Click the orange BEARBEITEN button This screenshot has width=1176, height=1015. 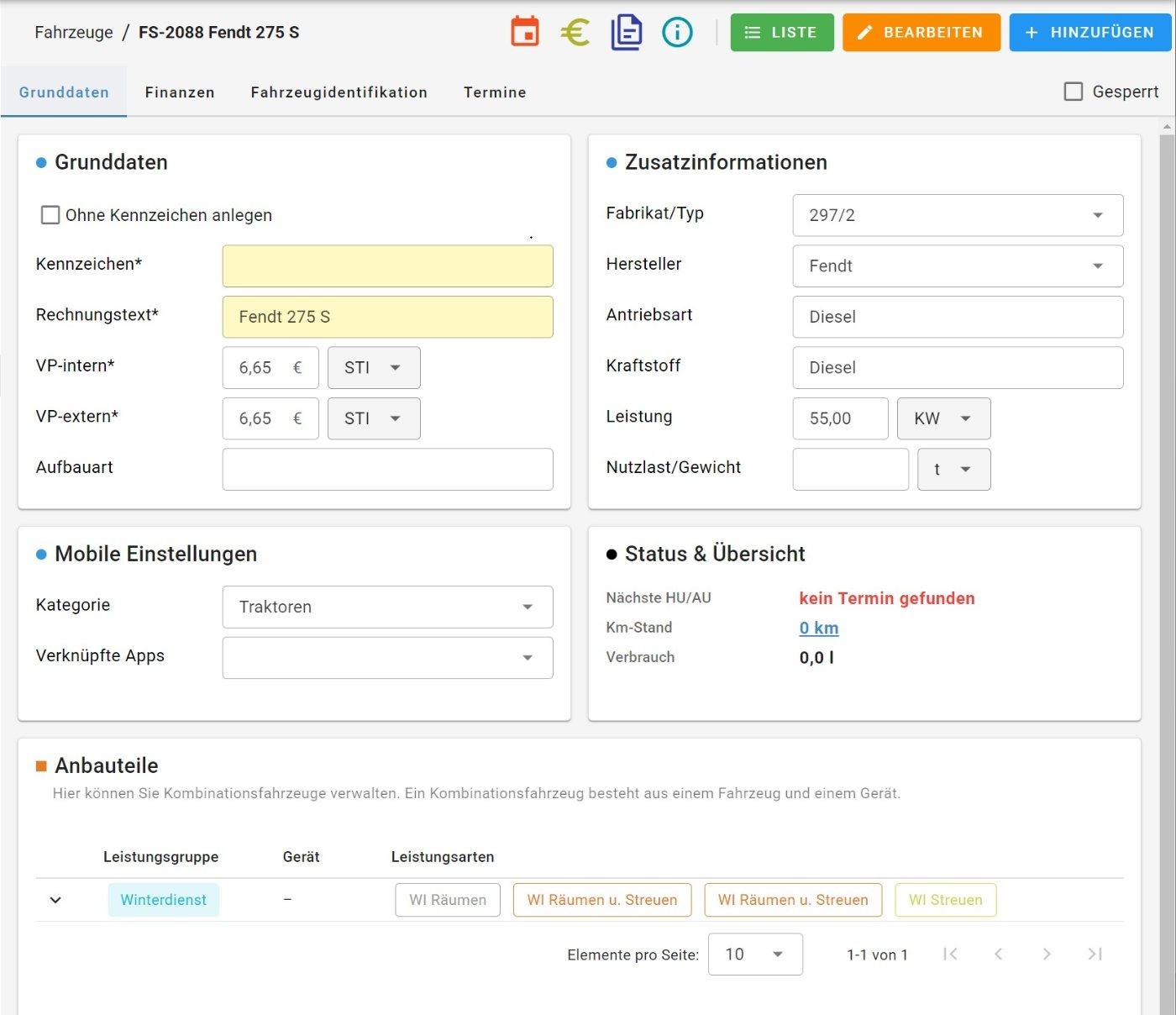click(x=921, y=32)
